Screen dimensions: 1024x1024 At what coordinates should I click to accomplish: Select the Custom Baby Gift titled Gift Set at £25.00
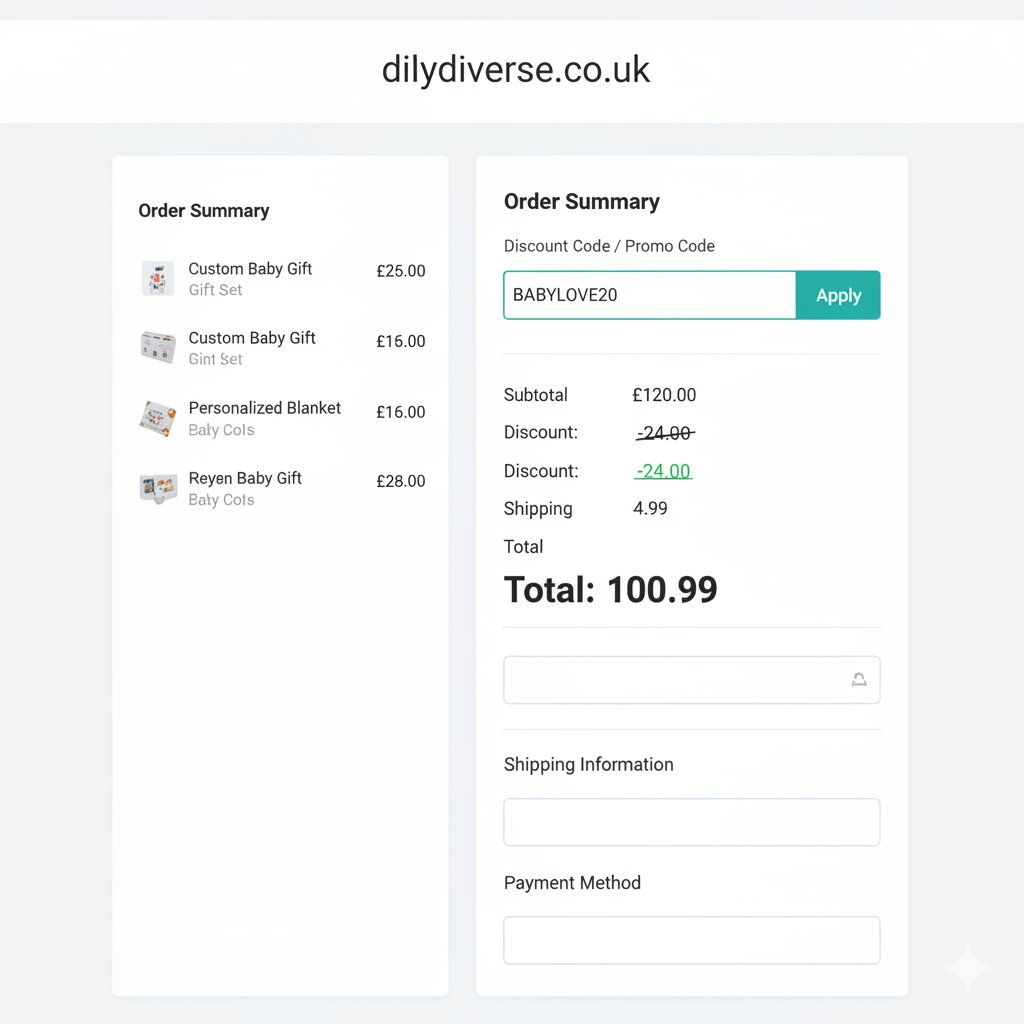click(250, 269)
